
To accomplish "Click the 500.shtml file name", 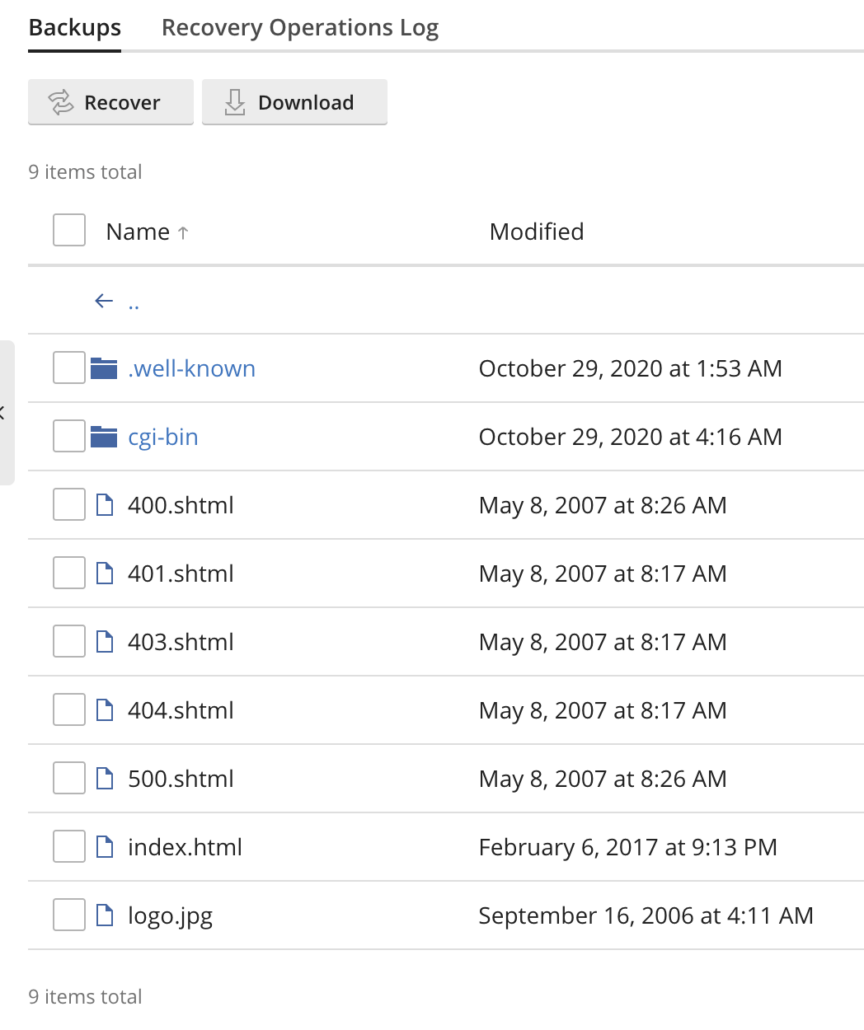I will 181,778.
